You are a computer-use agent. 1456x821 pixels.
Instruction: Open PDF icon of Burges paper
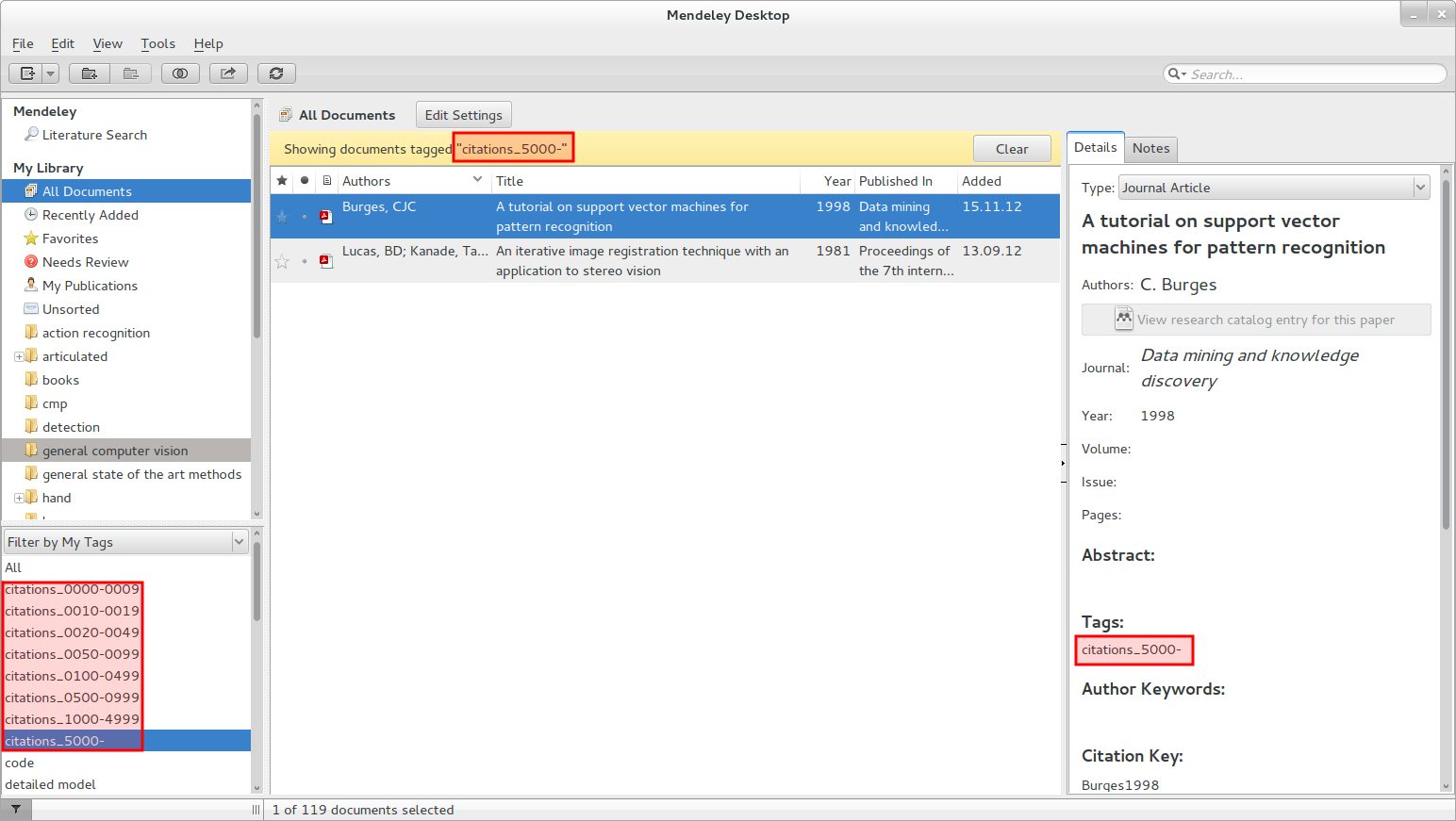(x=326, y=217)
